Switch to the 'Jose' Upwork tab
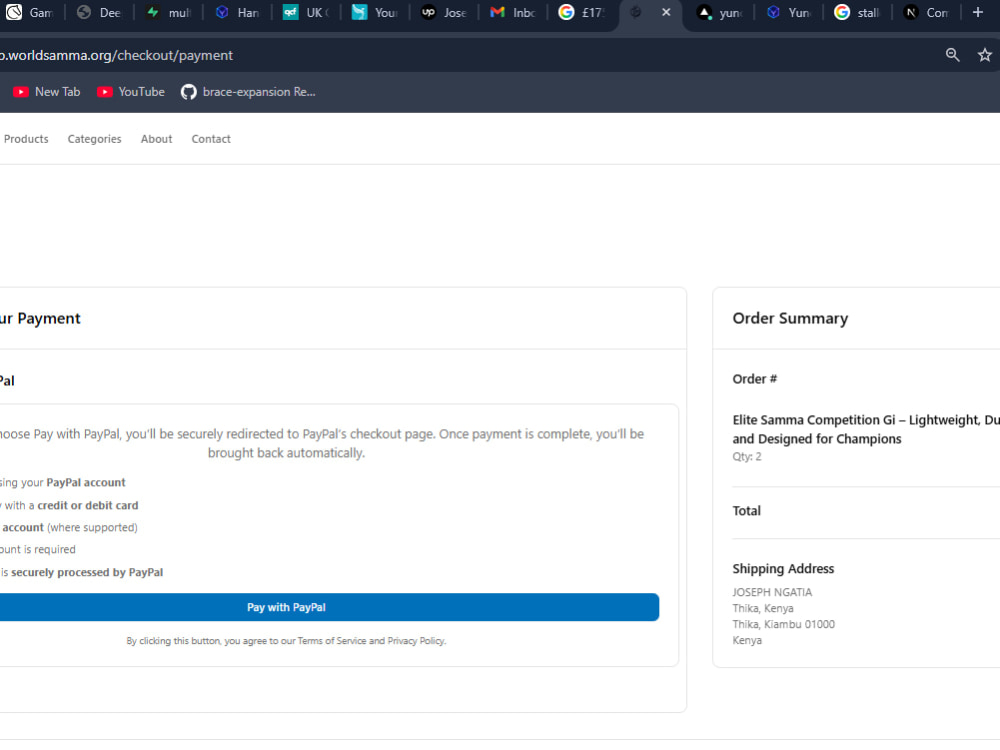The height and width of the screenshot is (750, 1000). tap(444, 13)
